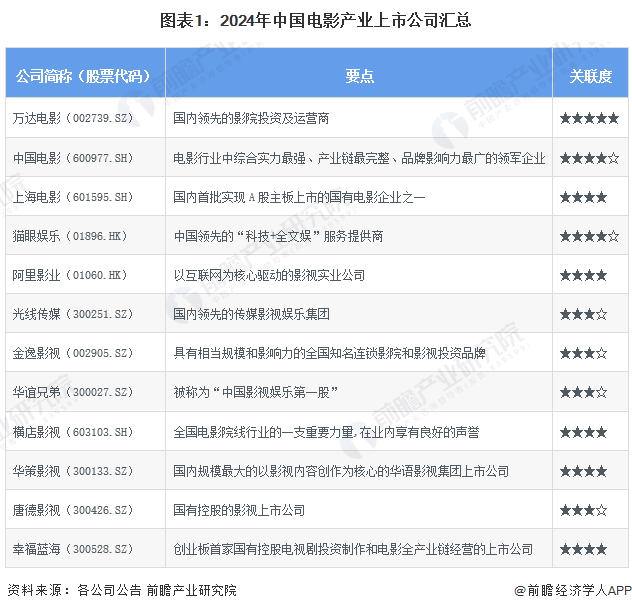The height and width of the screenshot is (611, 632).
Task: Click the star rating for 猫眼娱乐
Action: click(x=589, y=236)
